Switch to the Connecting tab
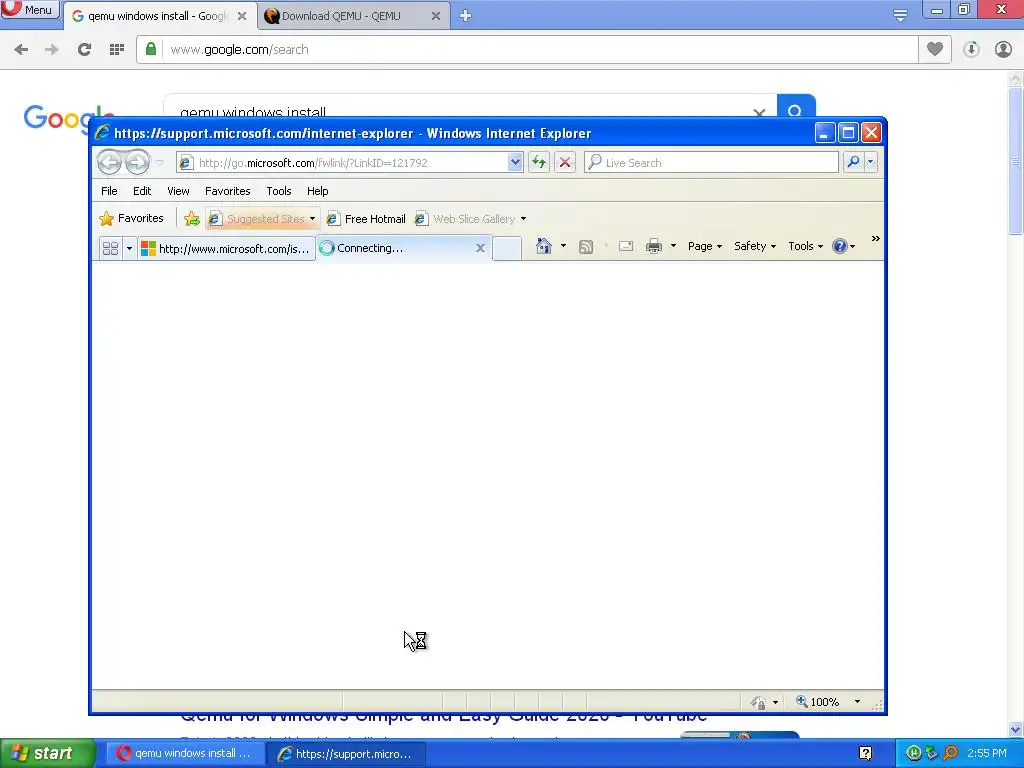Screen dimensions: 1024x768 click(x=395, y=248)
